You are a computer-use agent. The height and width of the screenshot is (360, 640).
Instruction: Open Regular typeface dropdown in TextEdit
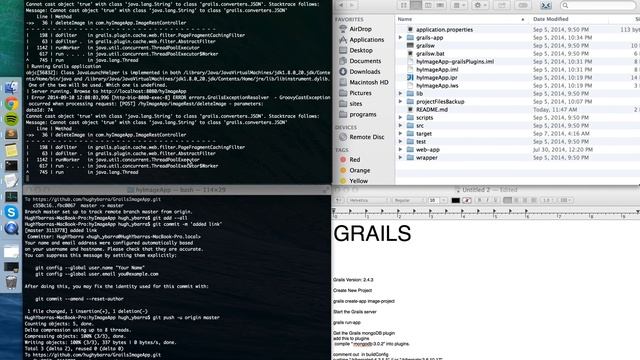pyautogui.click(x=408, y=200)
